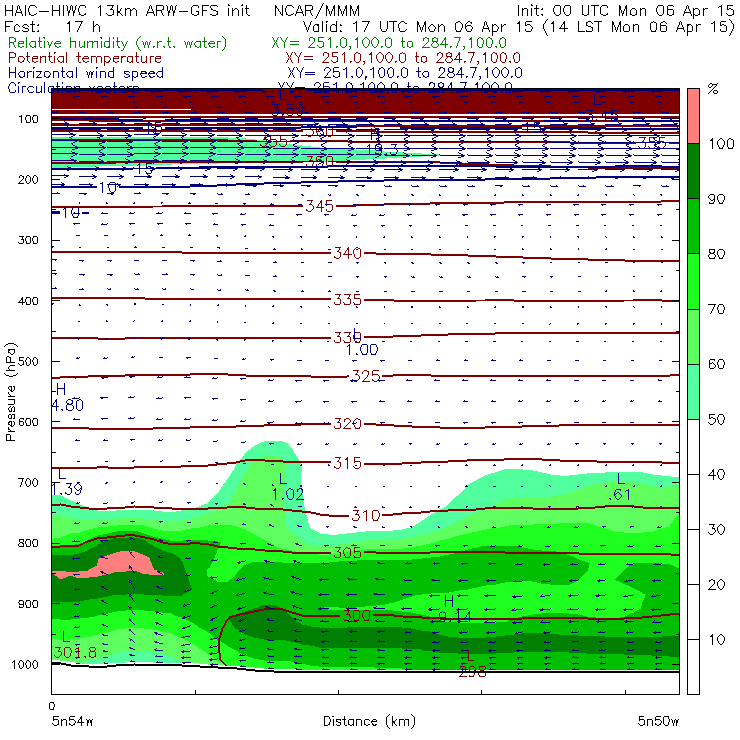Click the 80–90% green colorbar segment
740x740 pixels.
click(x=693, y=226)
